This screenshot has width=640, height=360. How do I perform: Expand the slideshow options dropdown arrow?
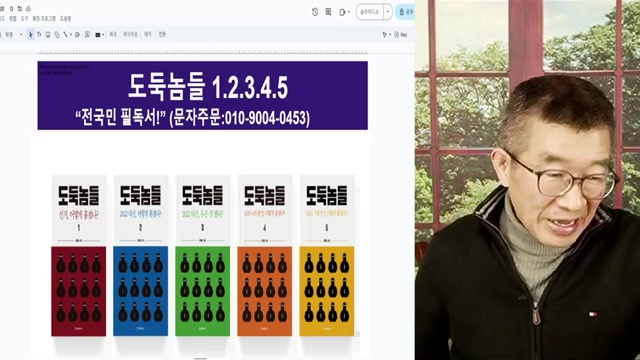[388, 12]
